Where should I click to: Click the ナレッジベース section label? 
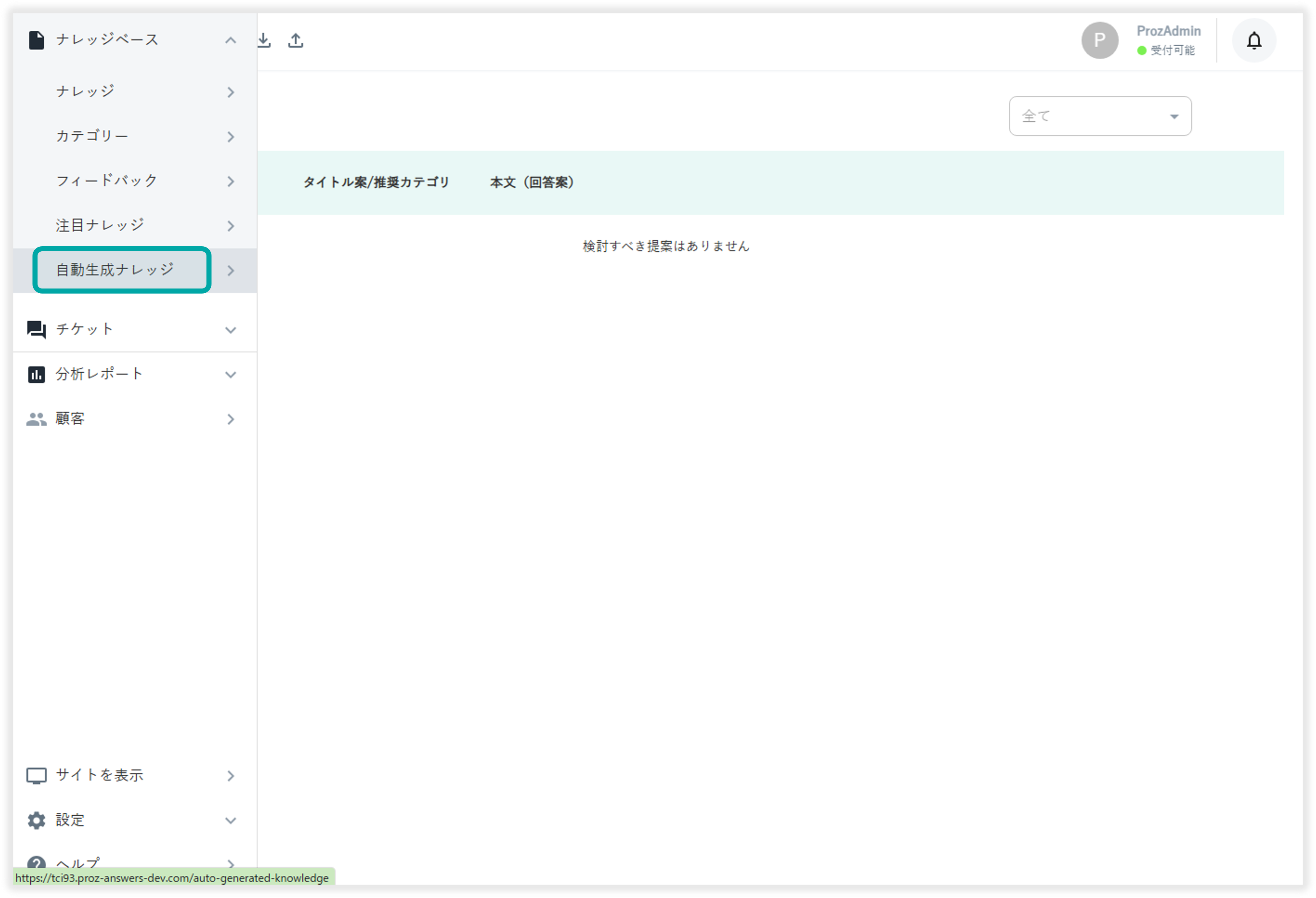click(x=107, y=40)
